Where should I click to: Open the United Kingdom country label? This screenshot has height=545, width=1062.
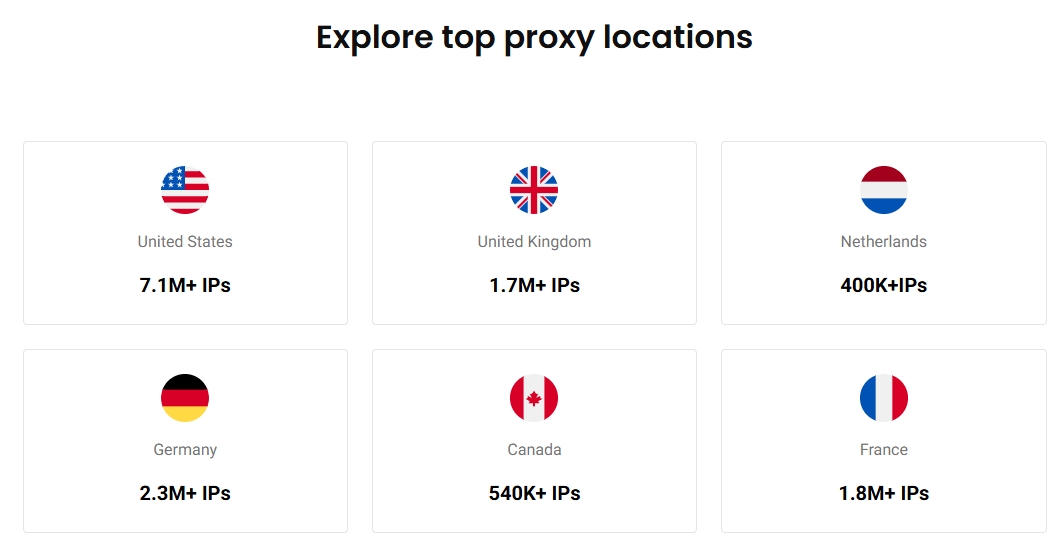pyautogui.click(x=534, y=242)
